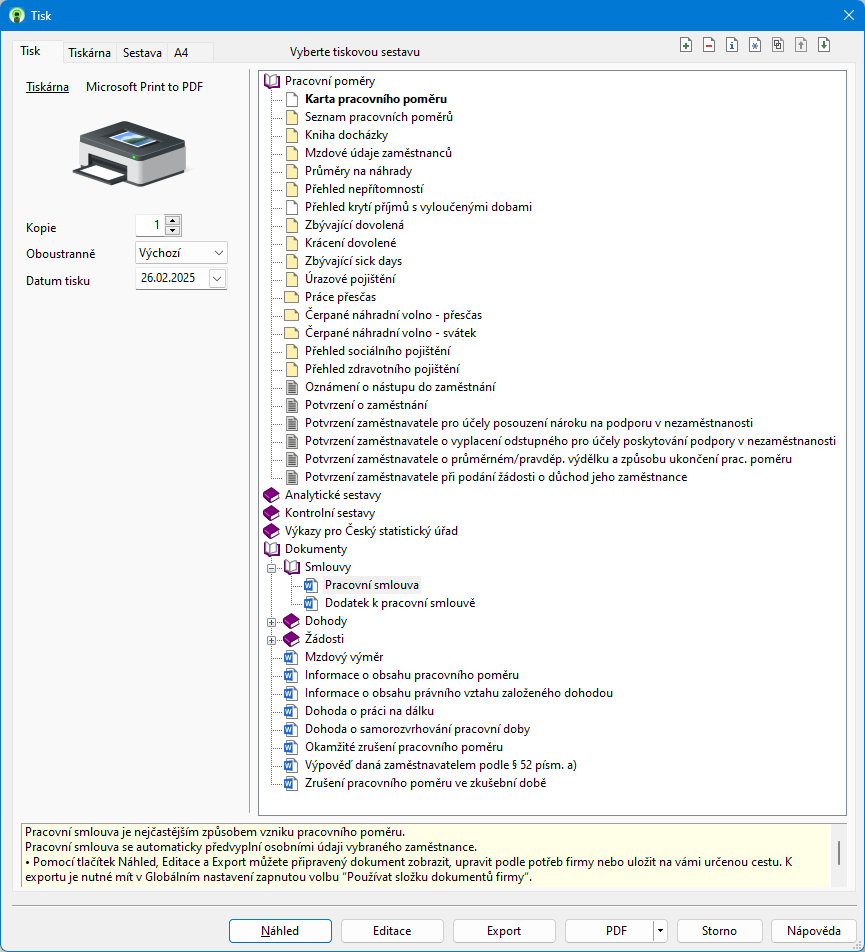This screenshot has height=952, width=865.
Task: Click the Export button
Action: [504, 931]
